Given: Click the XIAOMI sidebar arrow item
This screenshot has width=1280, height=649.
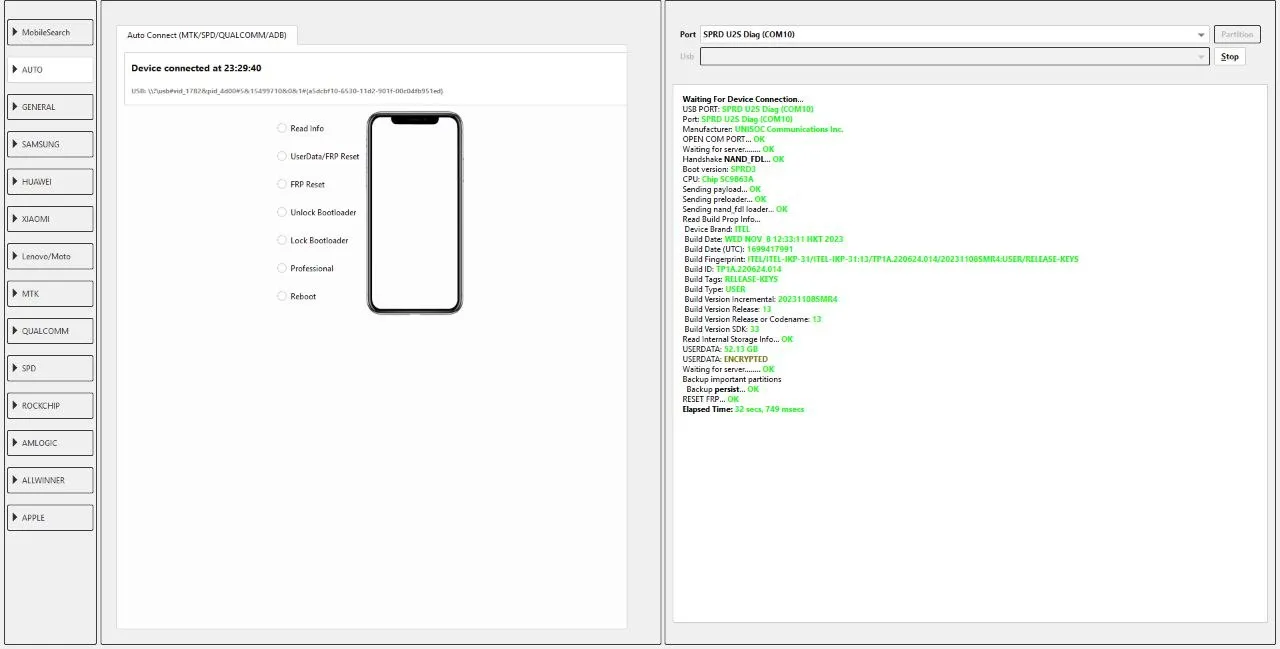Looking at the screenshot, I should coord(50,219).
